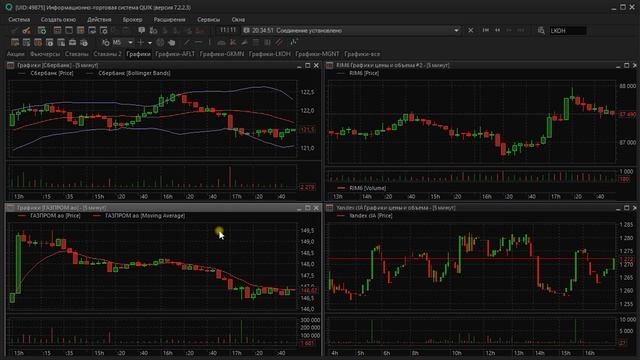The height and width of the screenshot is (360, 640).
Task: Switch to the Графики-LKOH tab
Action: [269, 54]
